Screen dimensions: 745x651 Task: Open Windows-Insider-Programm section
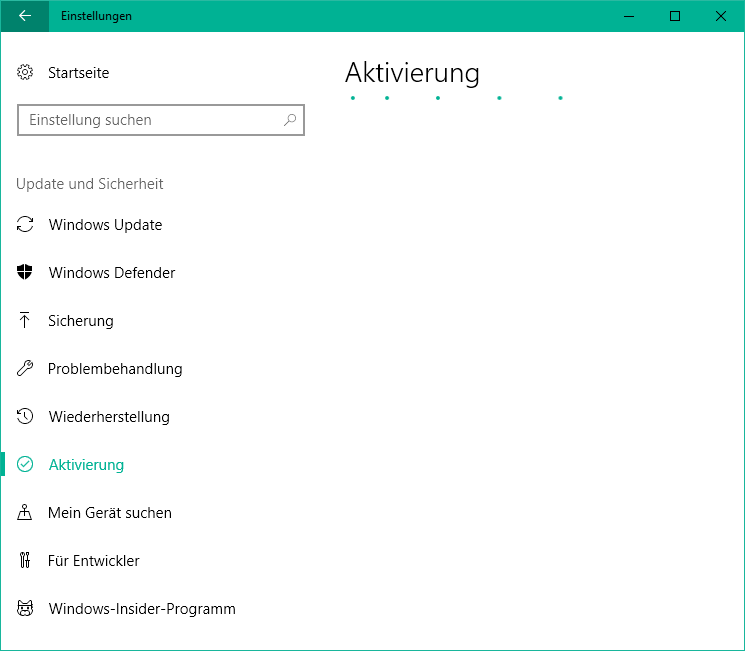coord(142,609)
